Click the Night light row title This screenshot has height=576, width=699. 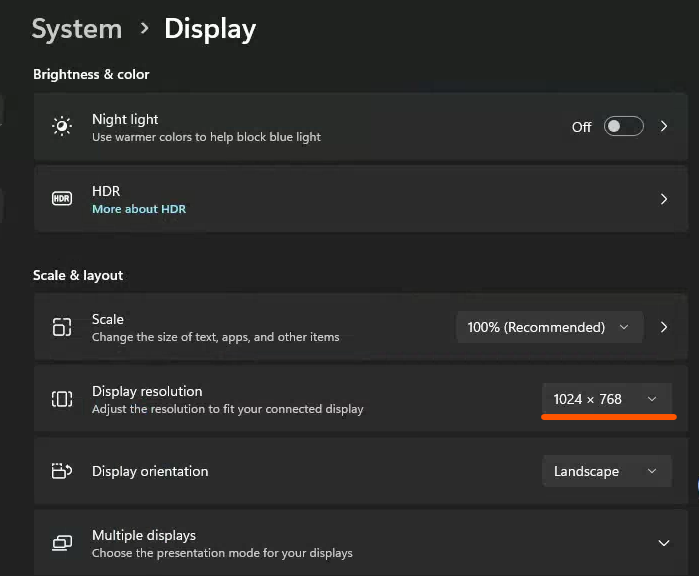tap(125, 119)
